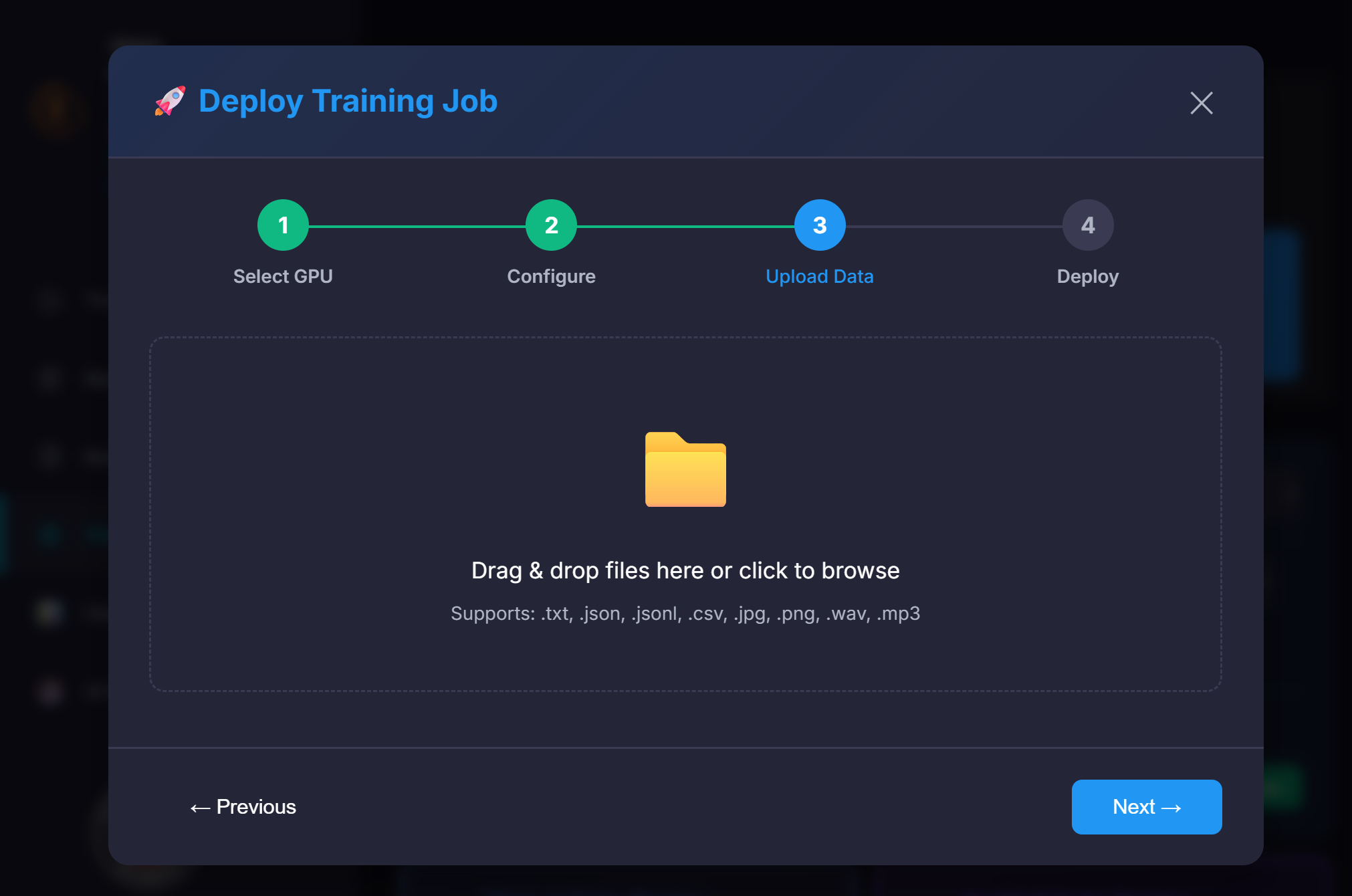Close the Deploy Training Job dialog
The width and height of the screenshot is (1352, 896).
(x=1201, y=103)
